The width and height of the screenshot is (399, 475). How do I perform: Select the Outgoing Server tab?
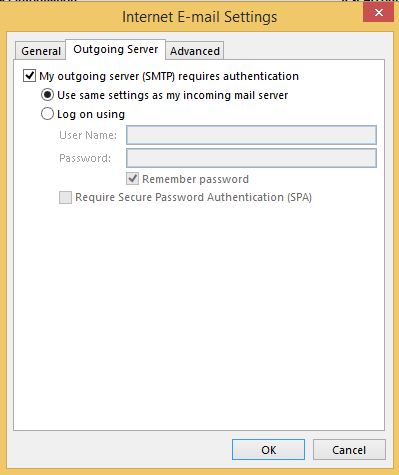[x=116, y=49]
